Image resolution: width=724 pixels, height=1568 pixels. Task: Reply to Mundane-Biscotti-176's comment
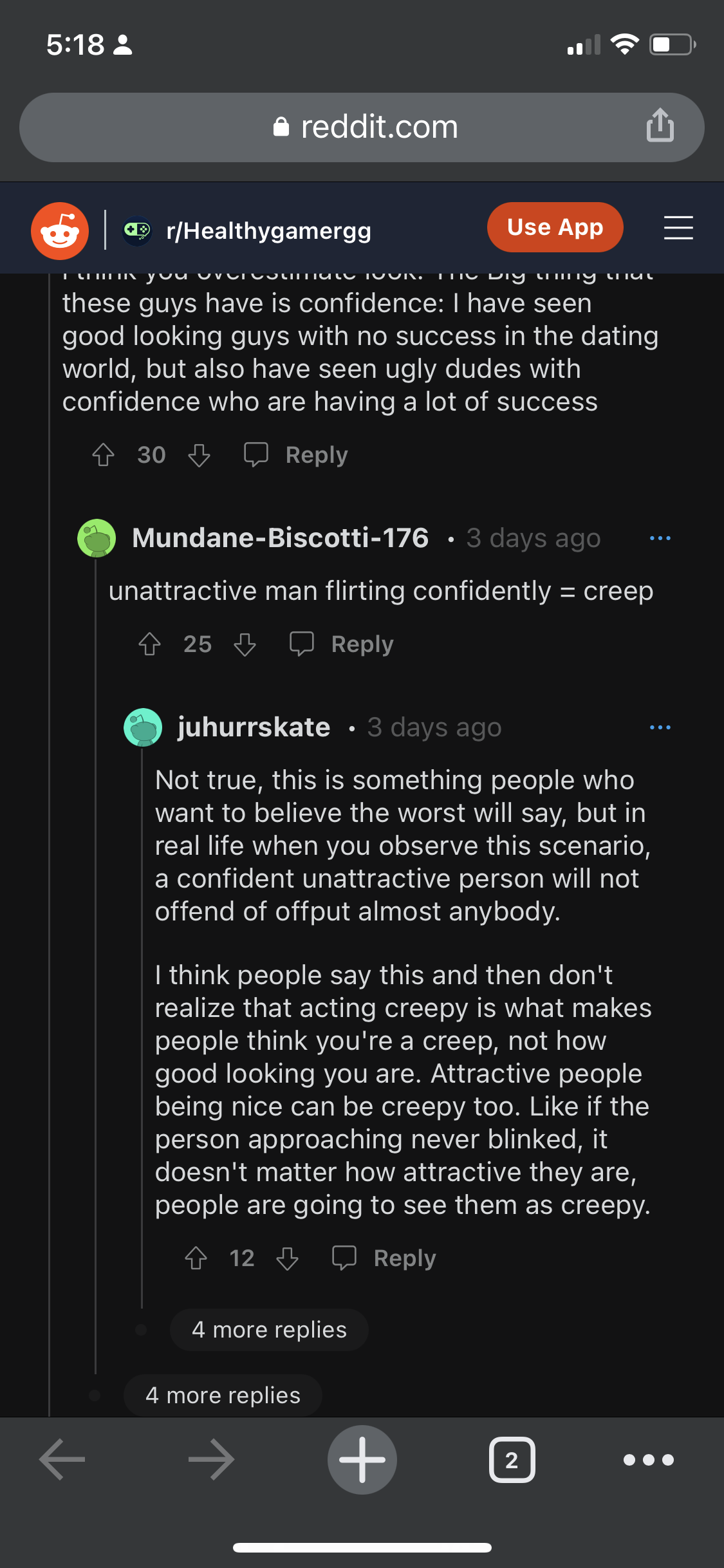point(342,644)
